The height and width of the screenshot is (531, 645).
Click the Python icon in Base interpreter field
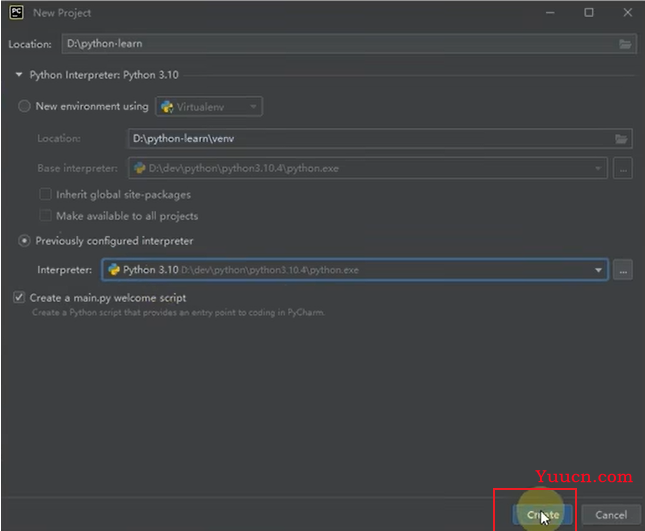[x=139, y=168]
